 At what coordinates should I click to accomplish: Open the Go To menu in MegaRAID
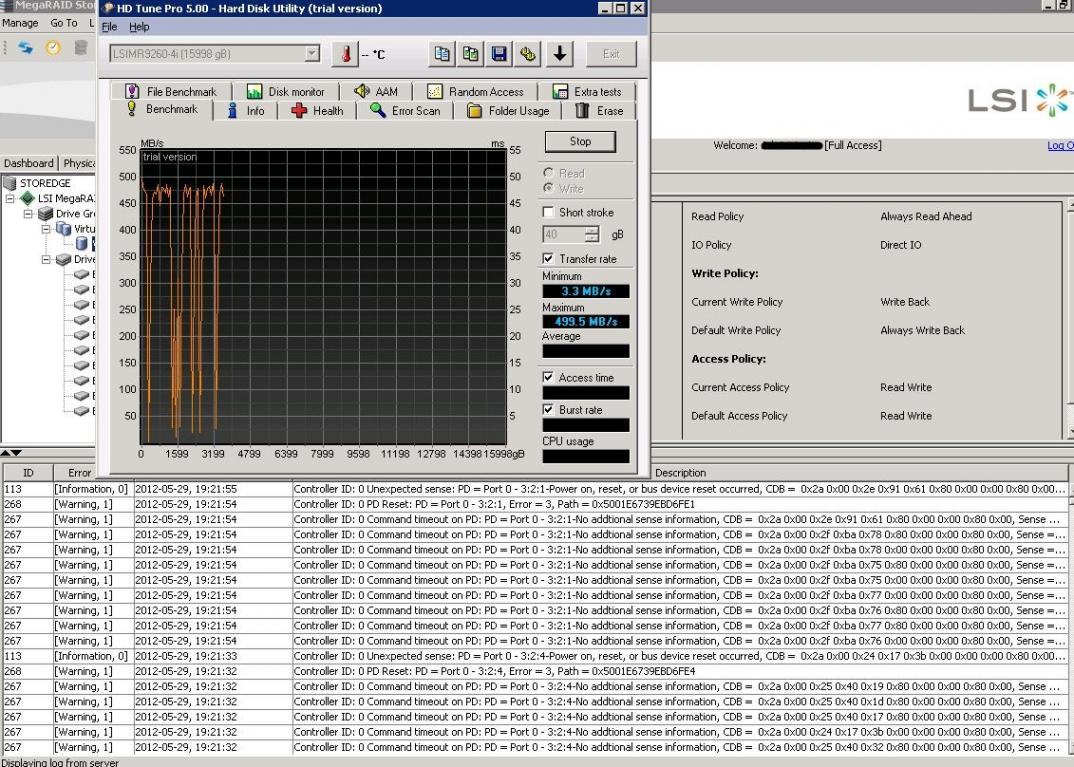point(64,23)
